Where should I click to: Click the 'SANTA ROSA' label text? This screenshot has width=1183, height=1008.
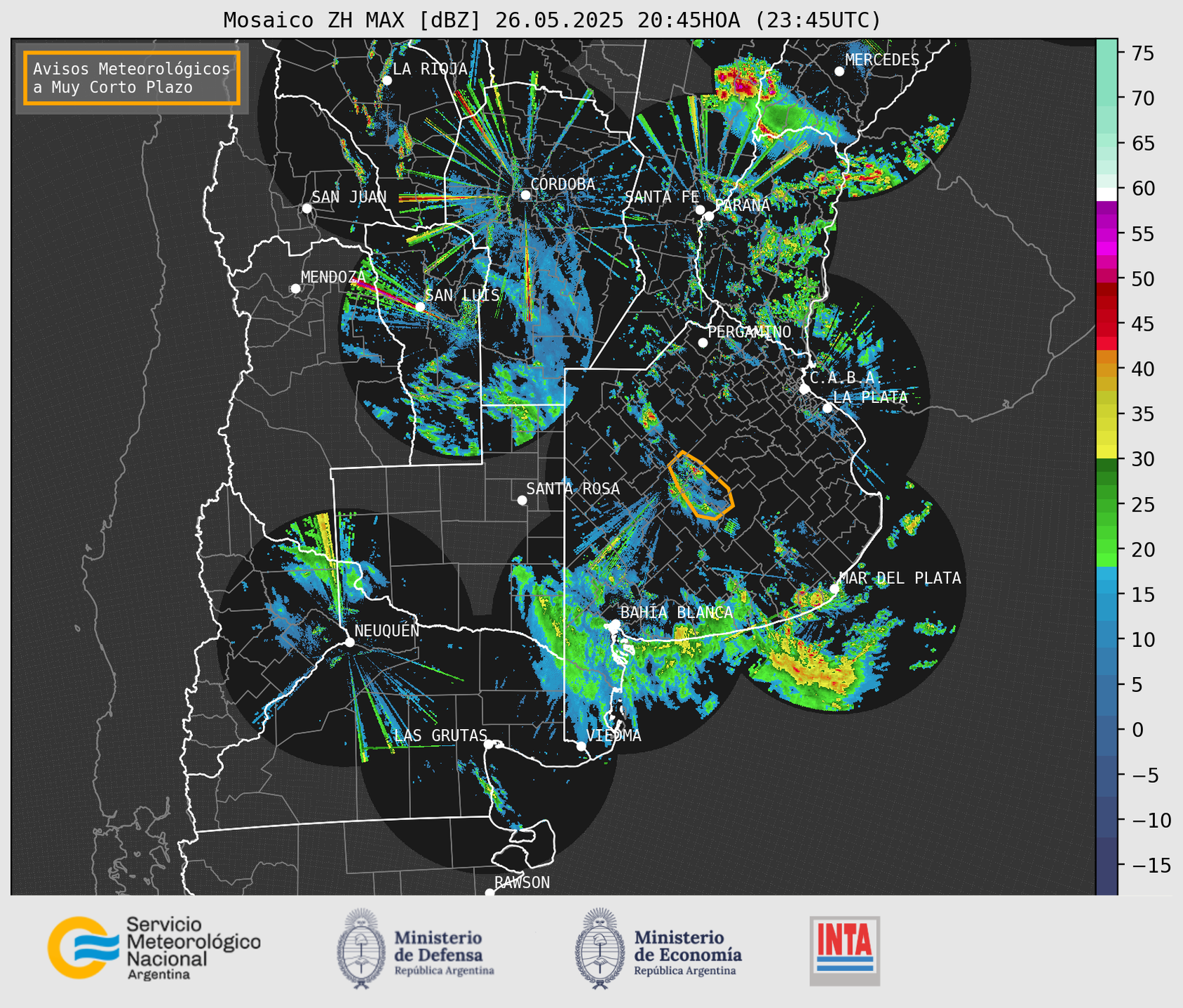tap(573, 489)
